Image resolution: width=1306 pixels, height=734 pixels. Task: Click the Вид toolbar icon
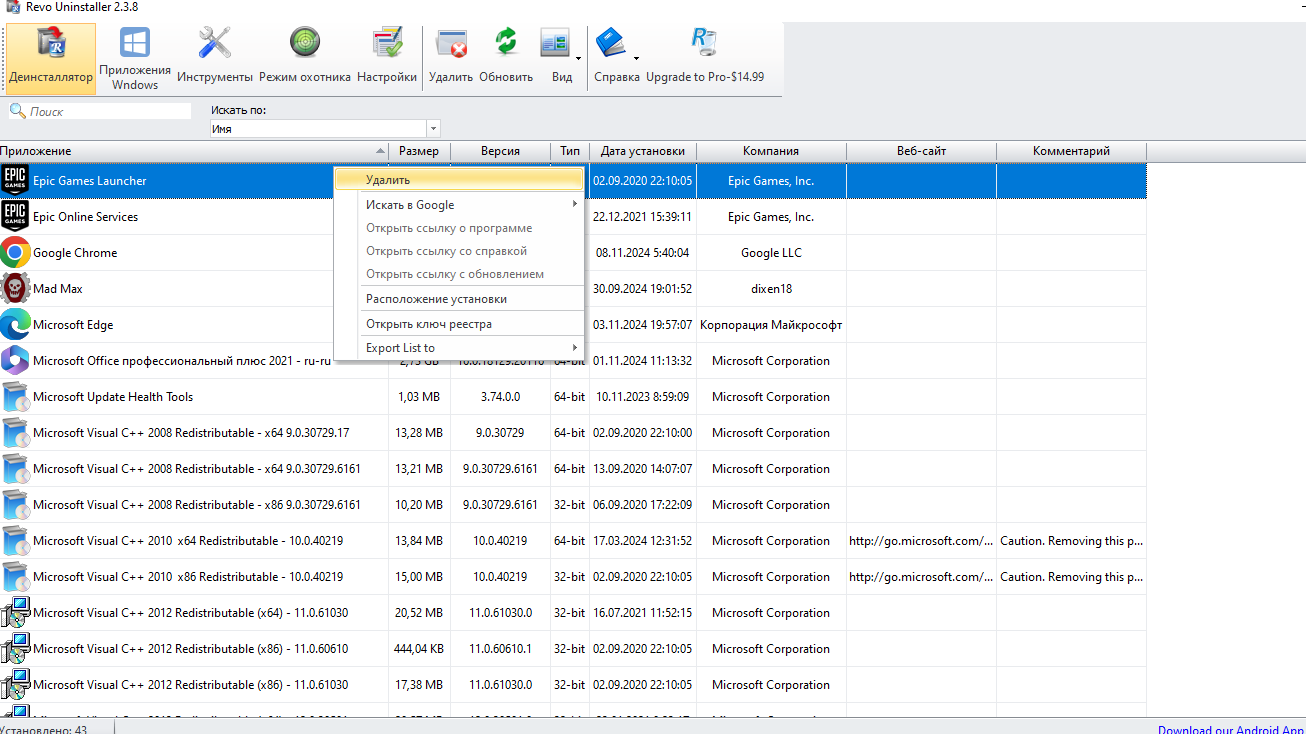(x=555, y=43)
